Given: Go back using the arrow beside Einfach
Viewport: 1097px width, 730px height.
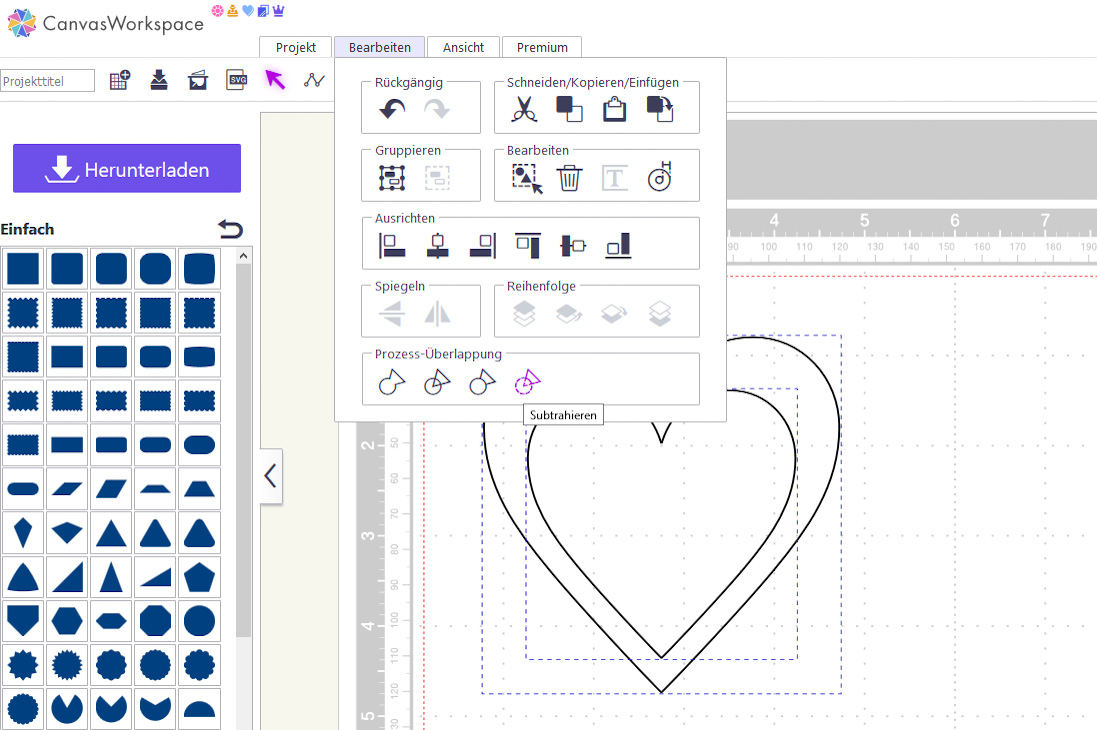Looking at the screenshot, I should pyautogui.click(x=230, y=229).
